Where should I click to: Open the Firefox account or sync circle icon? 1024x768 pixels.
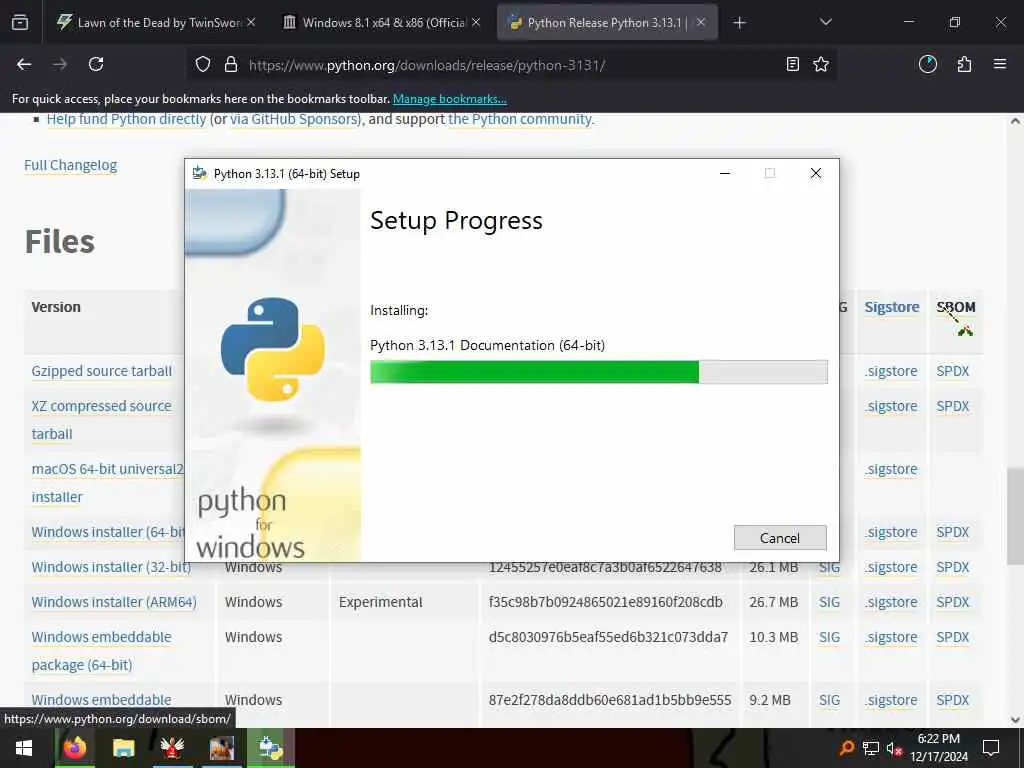(x=928, y=64)
